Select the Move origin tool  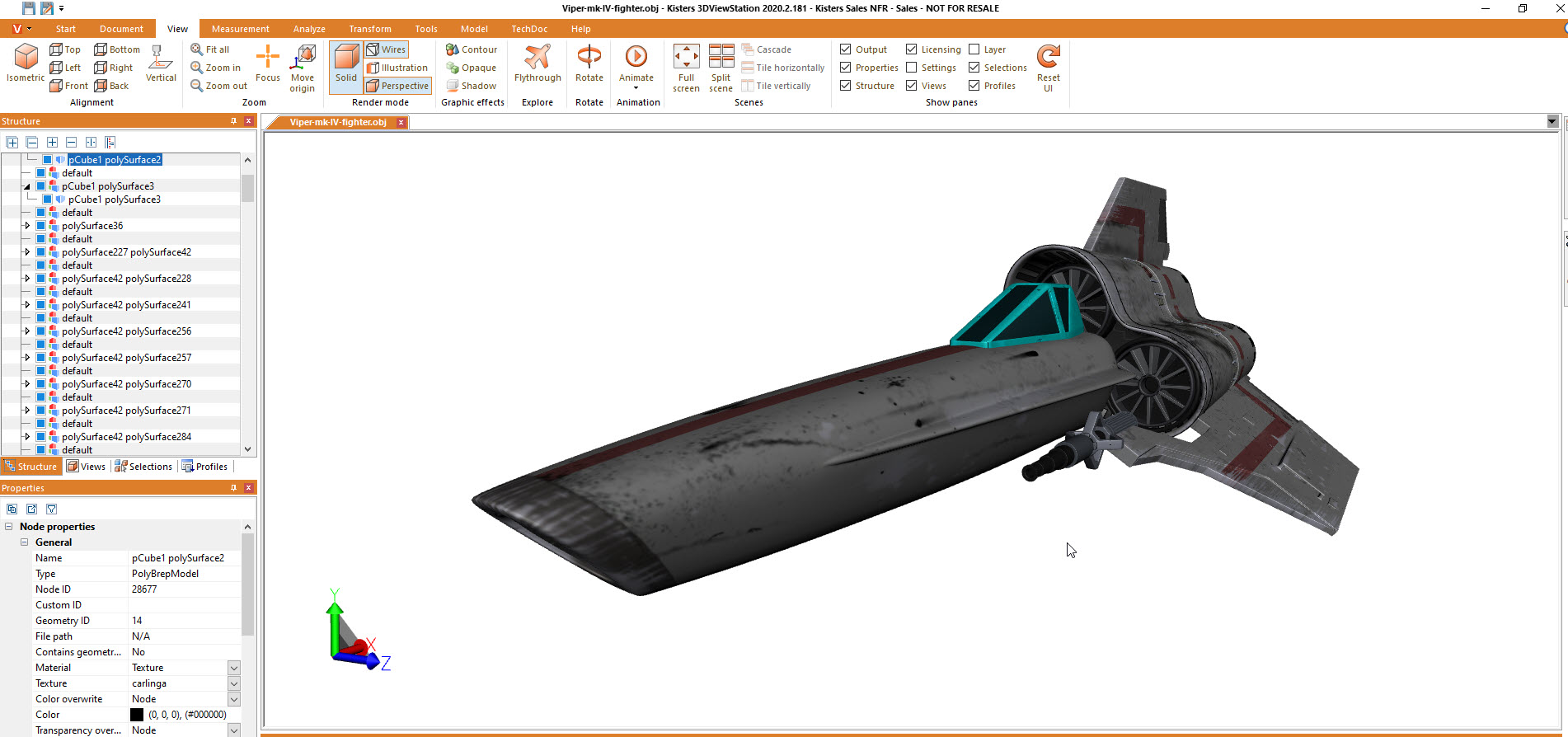coord(303,68)
